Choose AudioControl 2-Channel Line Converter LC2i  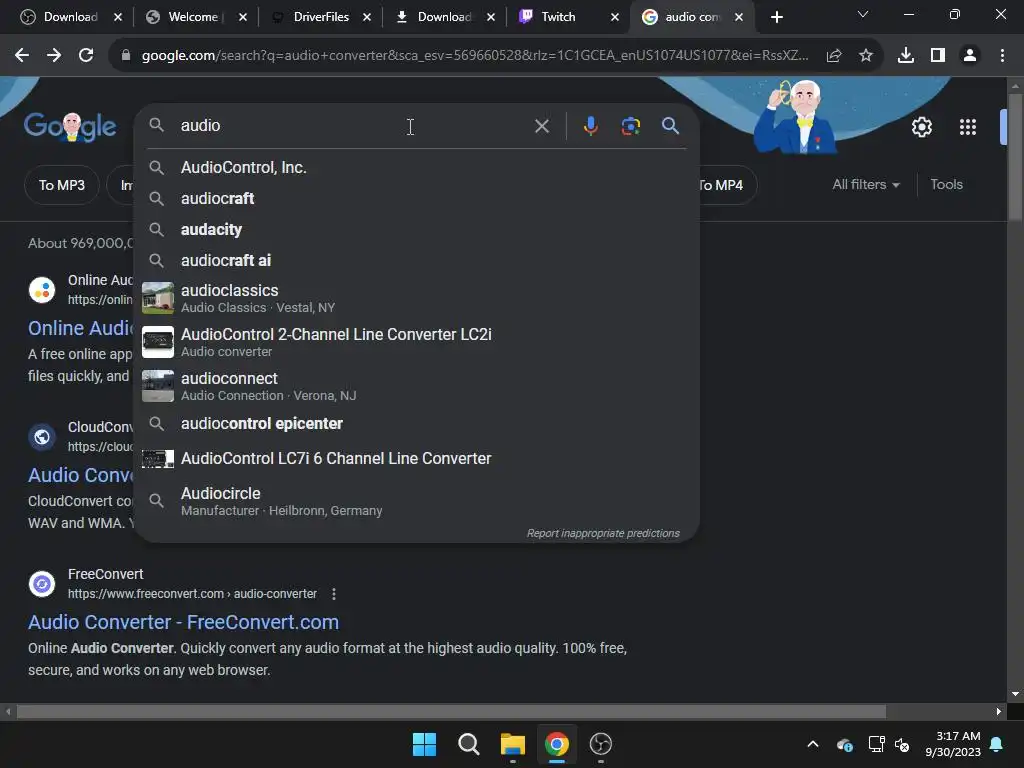coord(417,342)
